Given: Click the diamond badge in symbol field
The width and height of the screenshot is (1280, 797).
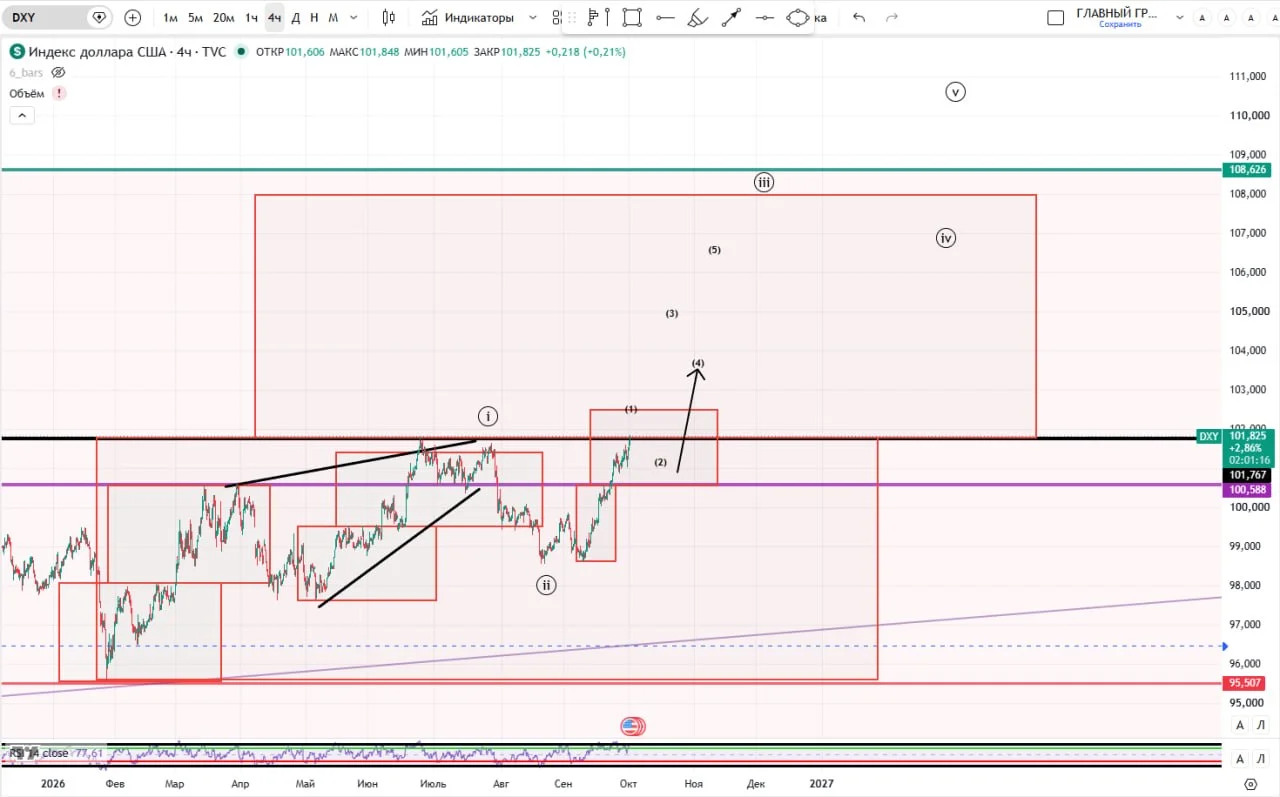Looking at the screenshot, I should (x=98, y=17).
